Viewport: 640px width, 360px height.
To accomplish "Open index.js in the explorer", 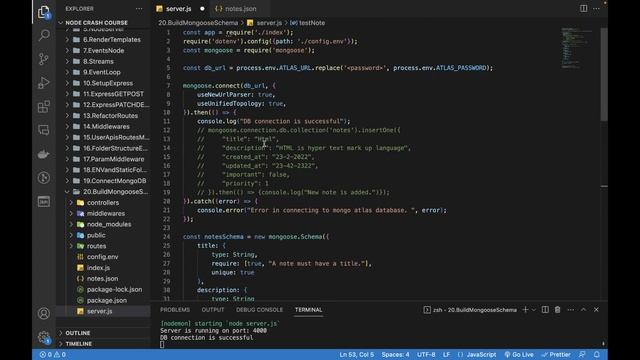I will pyautogui.click(x=104, y=268).
